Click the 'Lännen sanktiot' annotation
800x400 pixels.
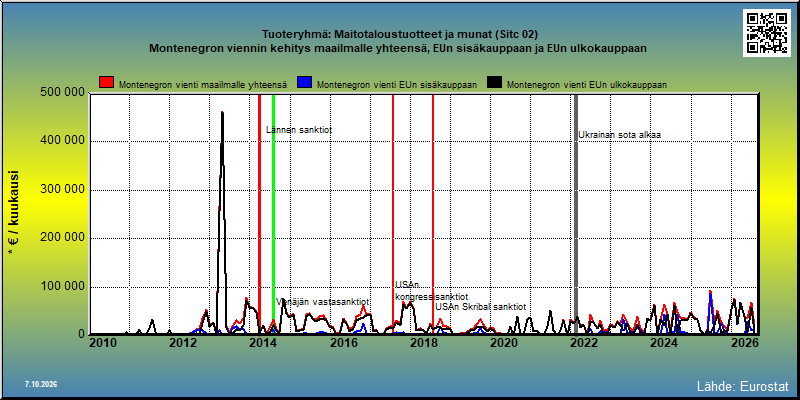coord(299,130)
